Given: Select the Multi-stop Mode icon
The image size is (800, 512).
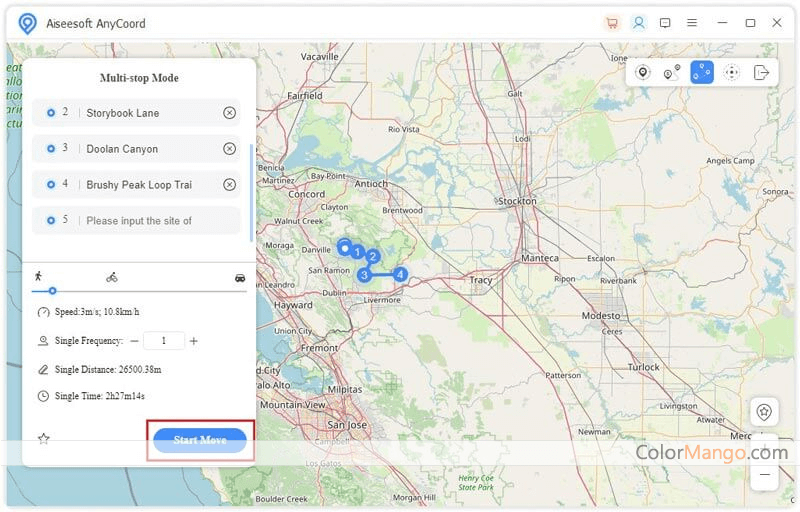Looking at the screenshot, I should [x=702, y=72].
